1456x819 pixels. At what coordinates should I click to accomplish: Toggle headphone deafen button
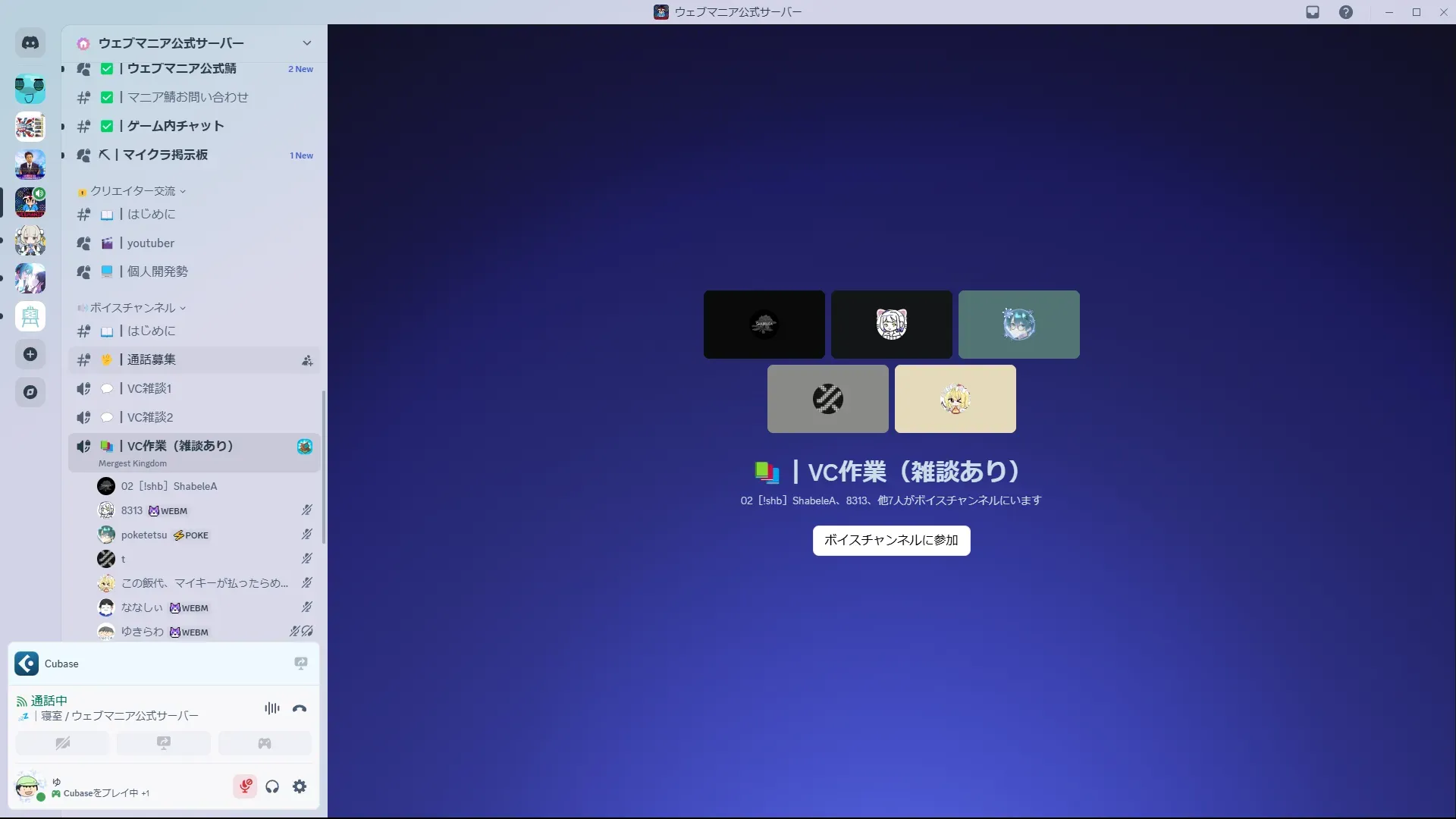[x=272, y=786]
